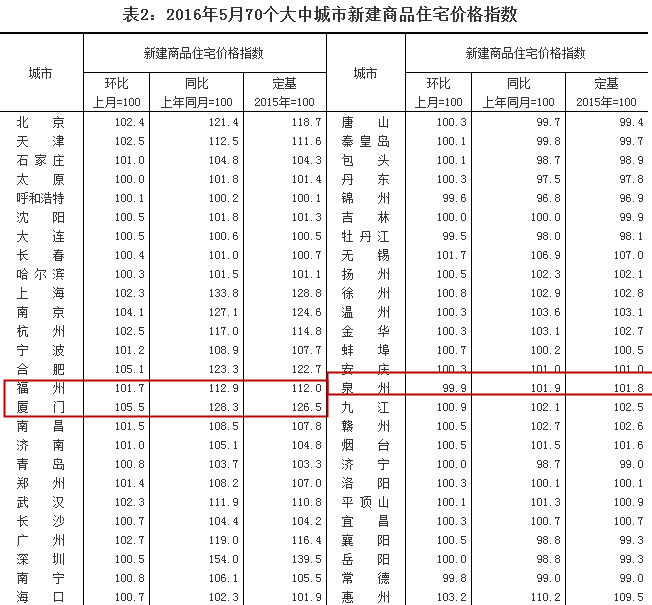This screenshot has width=652, height=605.
Task: Click the city name 合肥
Action: click(40, 370)
